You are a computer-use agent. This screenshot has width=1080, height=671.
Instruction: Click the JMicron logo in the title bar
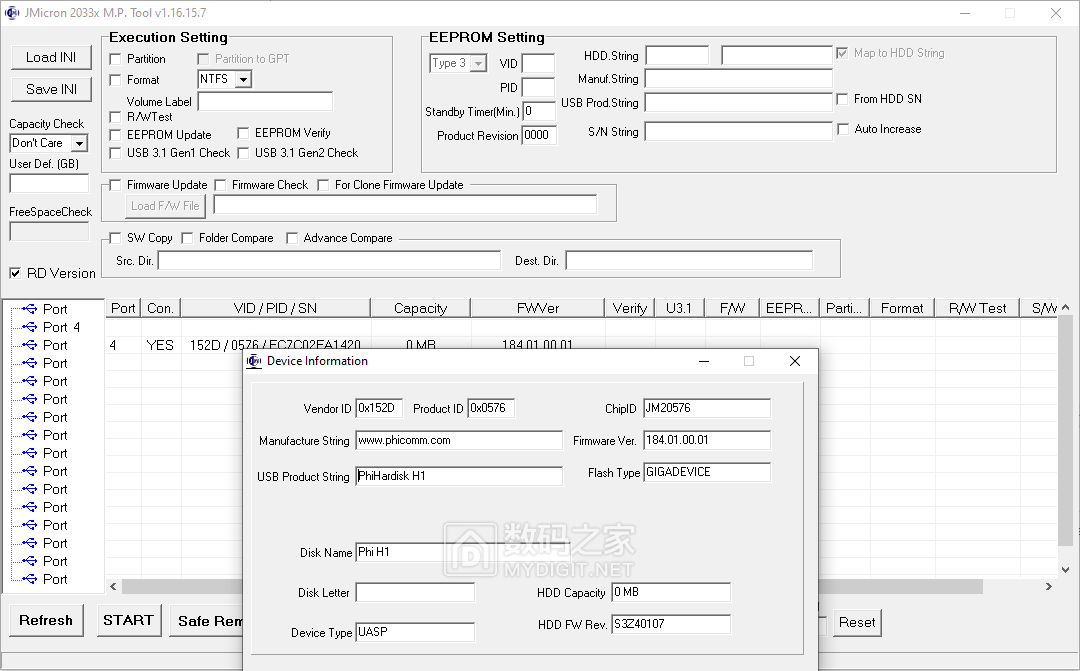click(x=12, y=12)
